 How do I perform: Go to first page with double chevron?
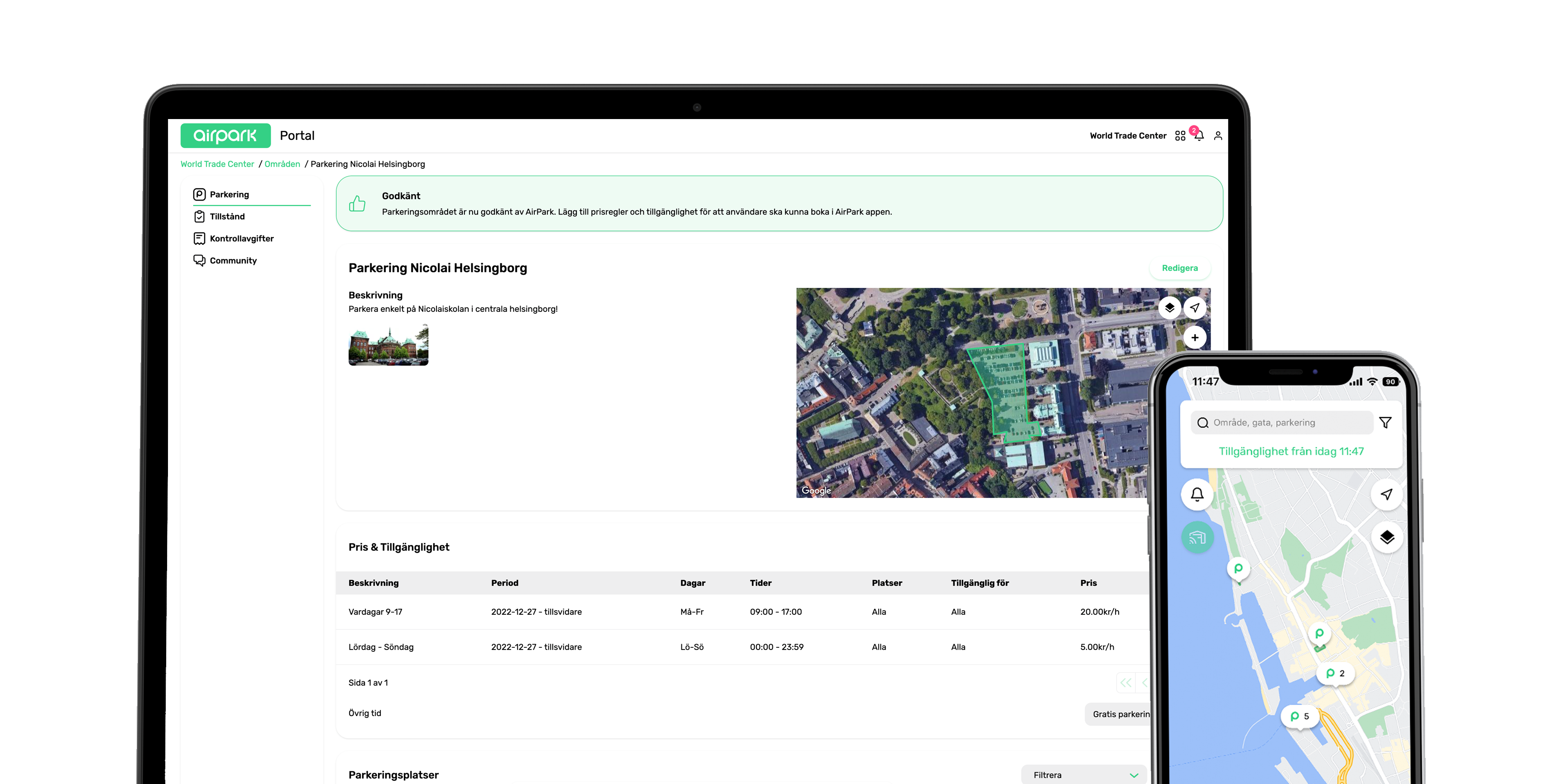pos(1126,683)
